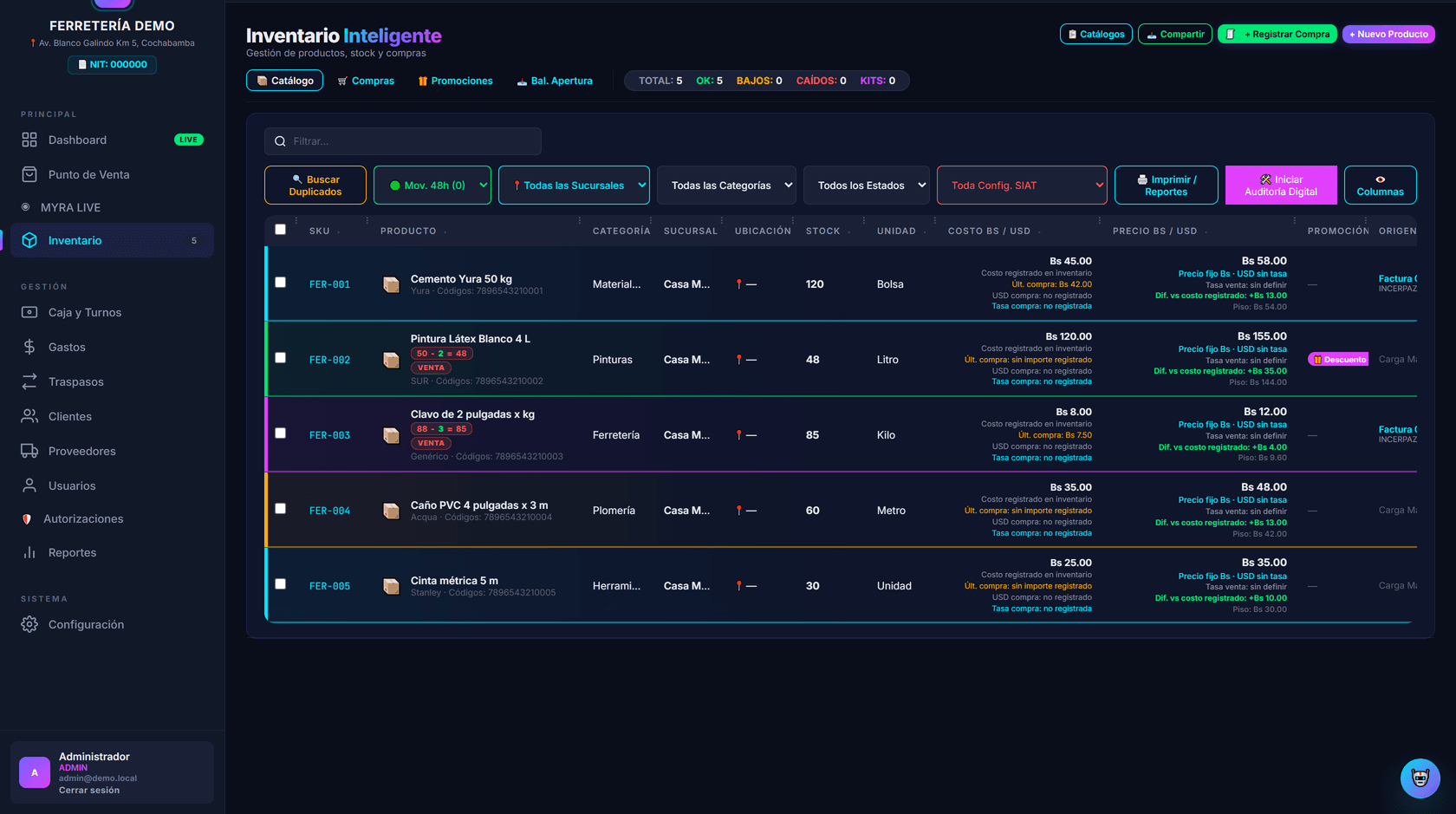
Task: Click the Cerrar sesión link
Action: [89, 791]
